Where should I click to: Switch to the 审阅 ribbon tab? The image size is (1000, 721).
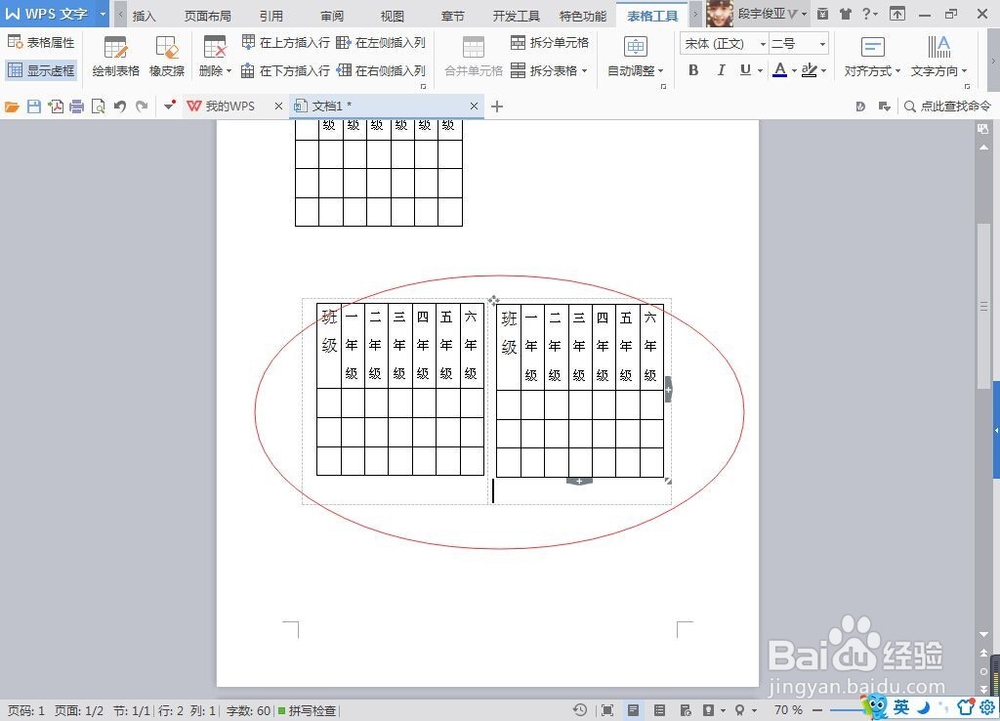point(332,16)
